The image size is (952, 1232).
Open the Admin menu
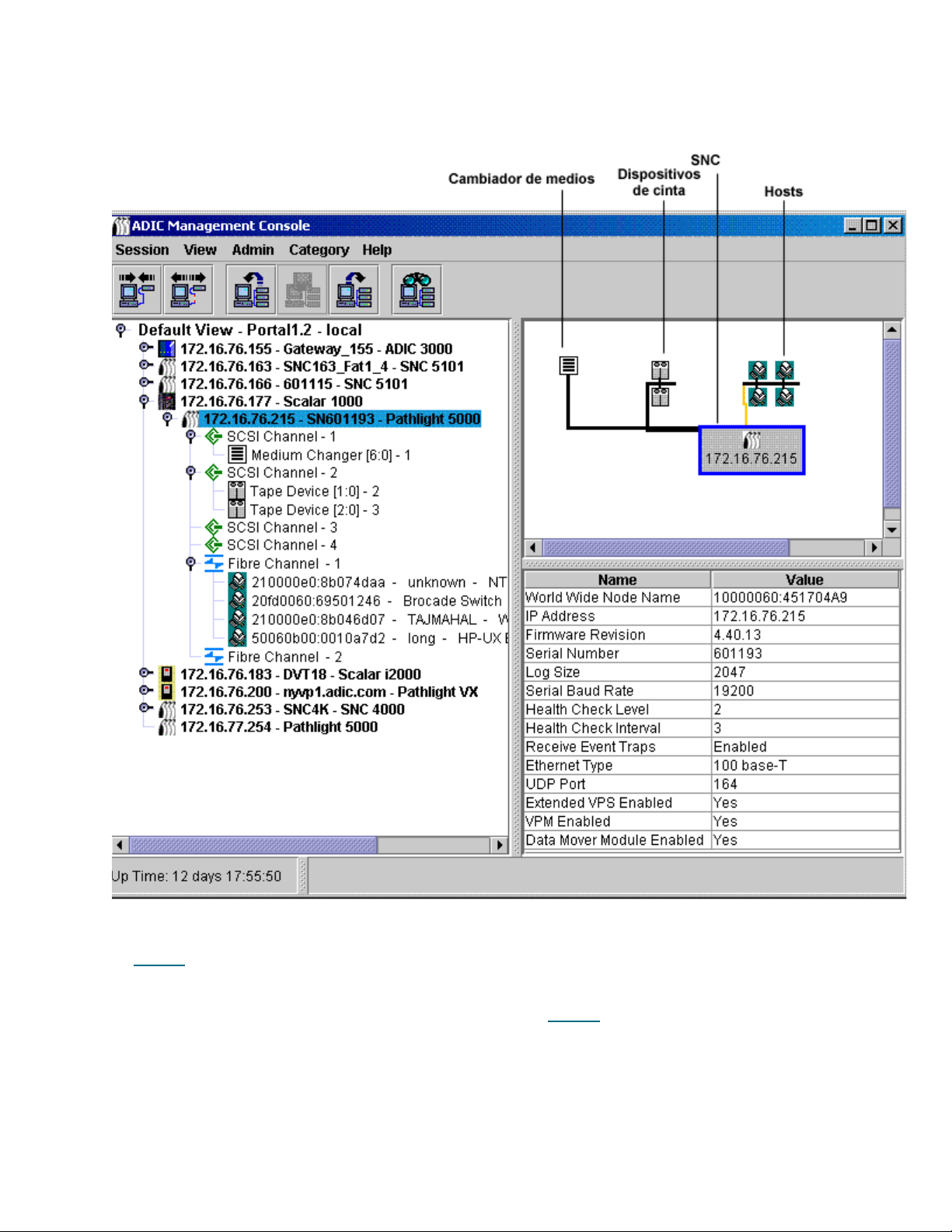pos(253,250)
